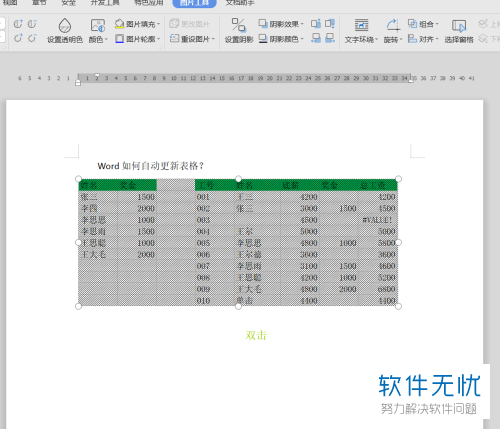Click the bottom-right resize handle of table image
This screenshot has width=500, height=429.
[398, 306]
